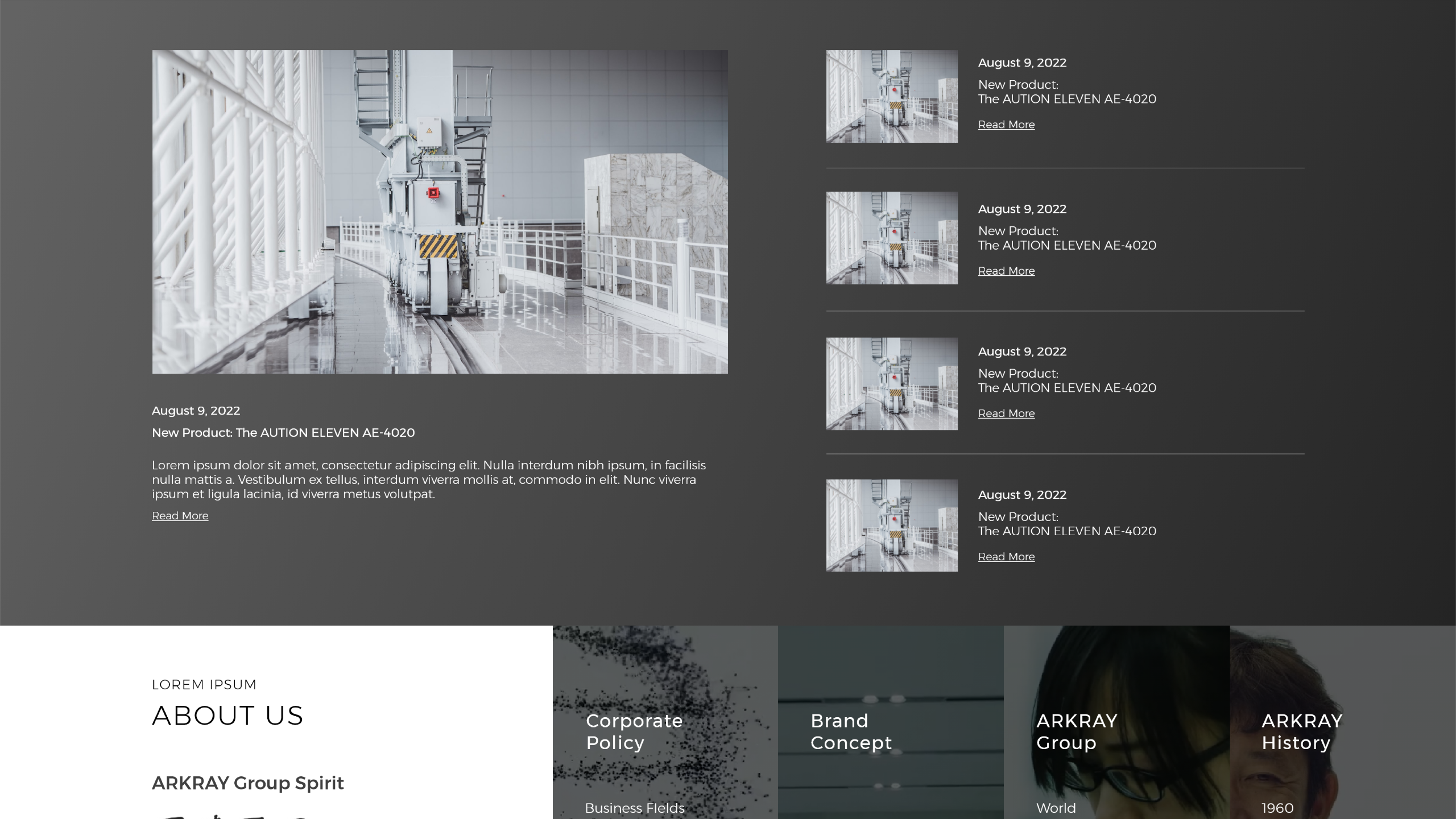Click the World label on ARKRAY Group
The image size is (1456, 819).
(1056, 808)
